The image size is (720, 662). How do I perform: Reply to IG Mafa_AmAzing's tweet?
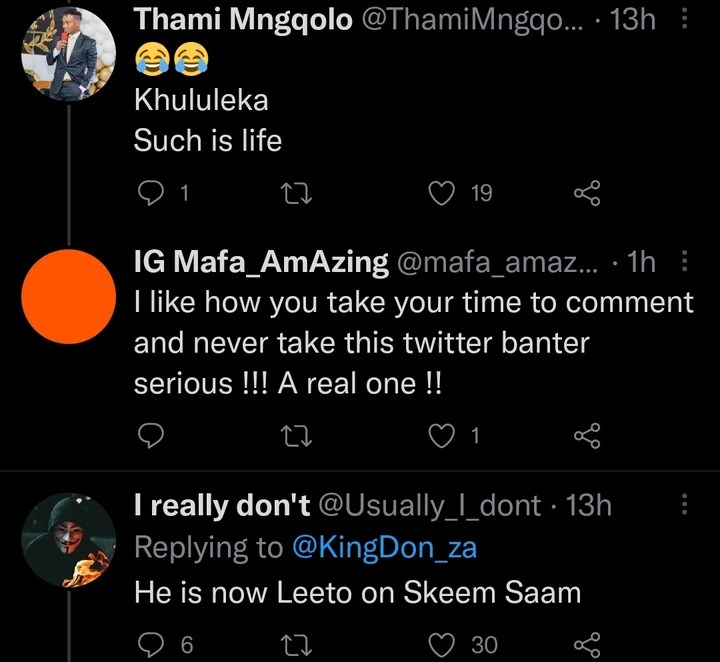click(150, 435)
